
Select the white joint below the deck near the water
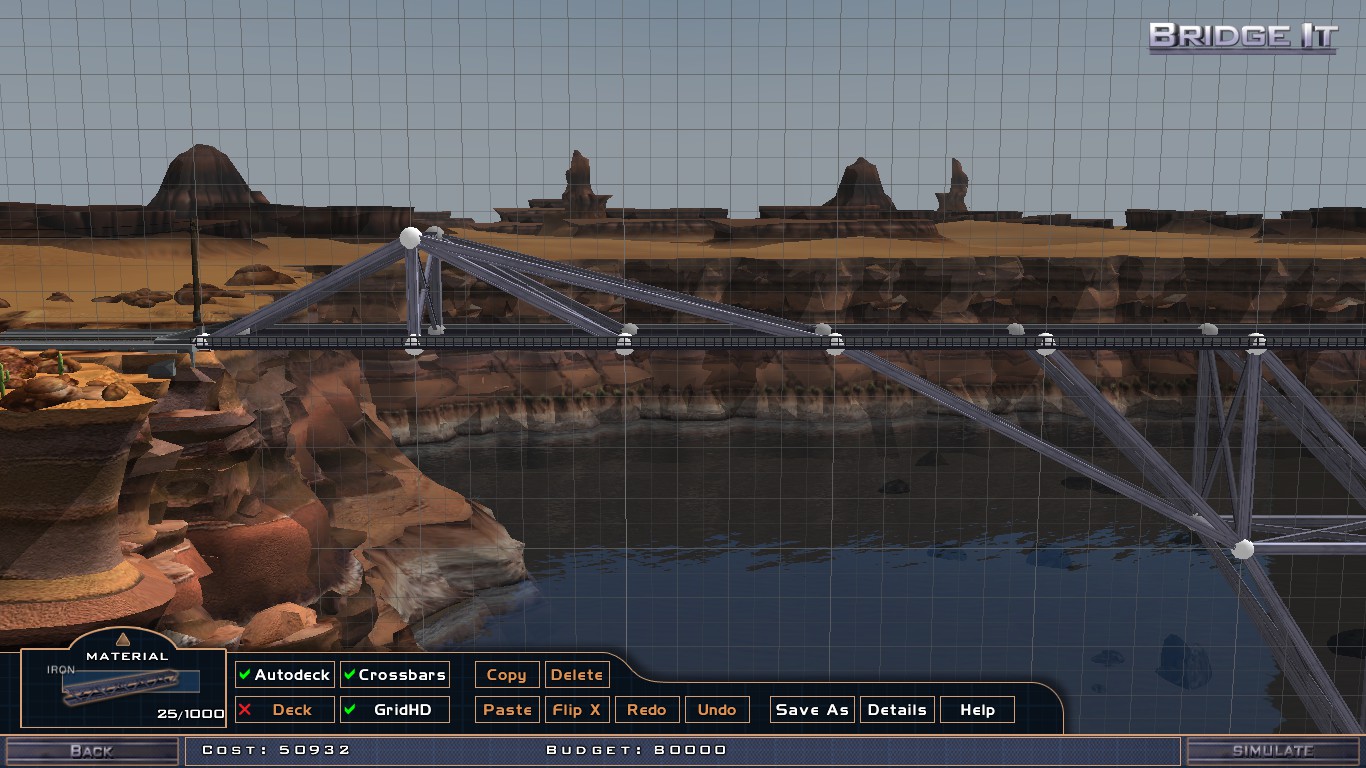(1243, 549)
